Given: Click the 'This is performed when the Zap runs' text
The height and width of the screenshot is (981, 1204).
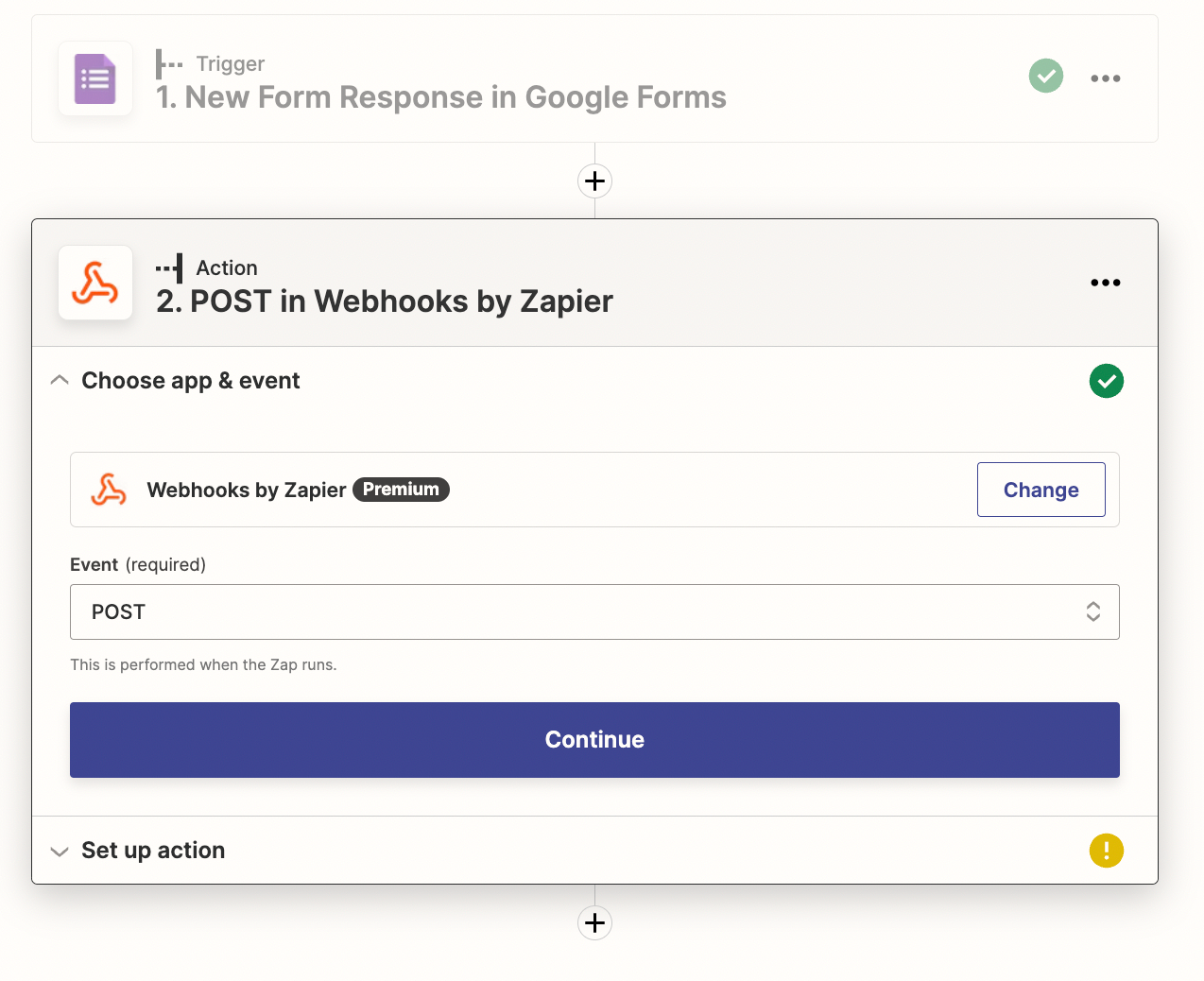Looking at the screenshot, I should pyautogui.click(x=203, y=664).
